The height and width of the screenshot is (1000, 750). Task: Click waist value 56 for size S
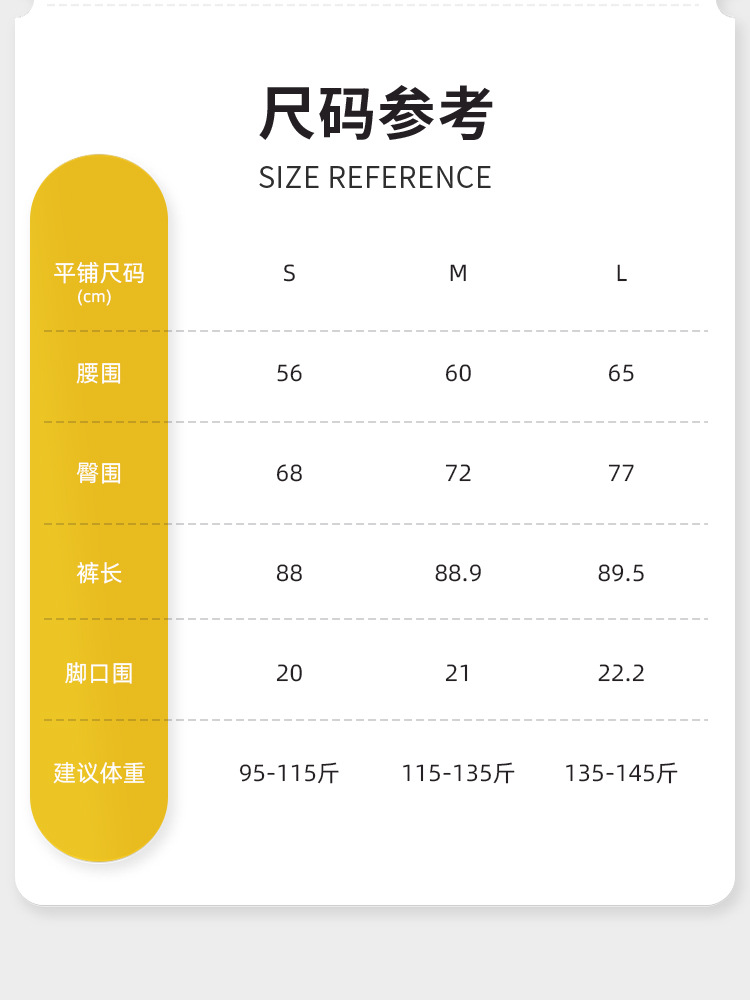click(x=289, y=374)
